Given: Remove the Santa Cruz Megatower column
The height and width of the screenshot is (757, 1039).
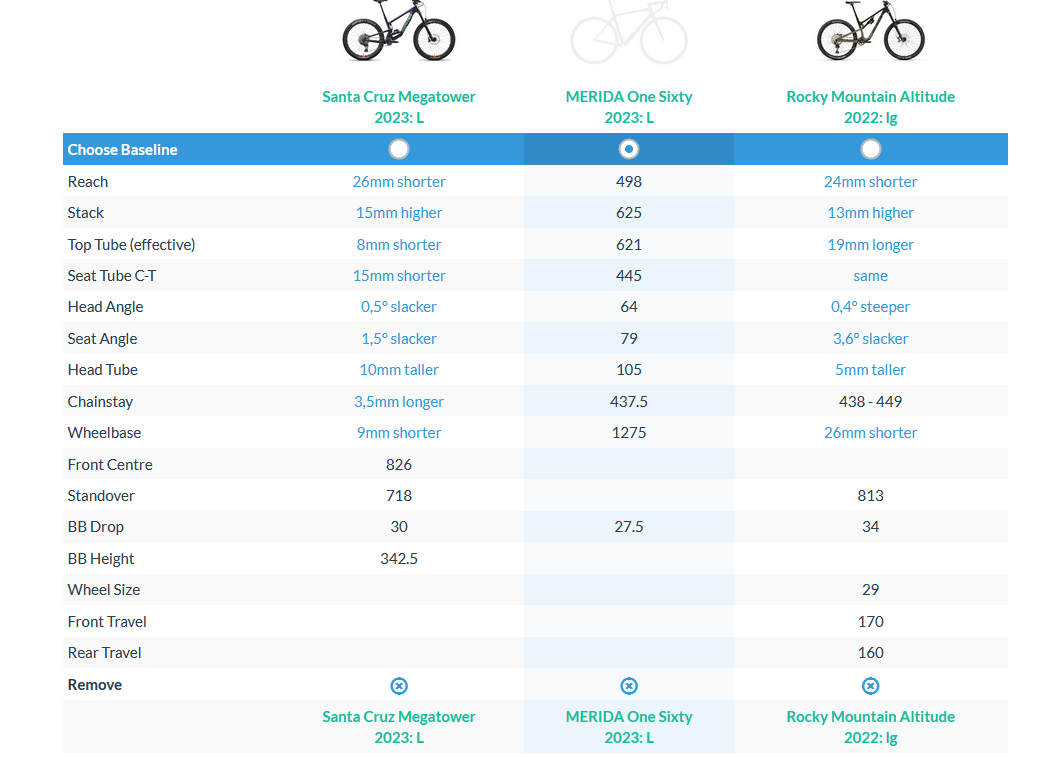Looking at the screenshot, I should [399, 686].
